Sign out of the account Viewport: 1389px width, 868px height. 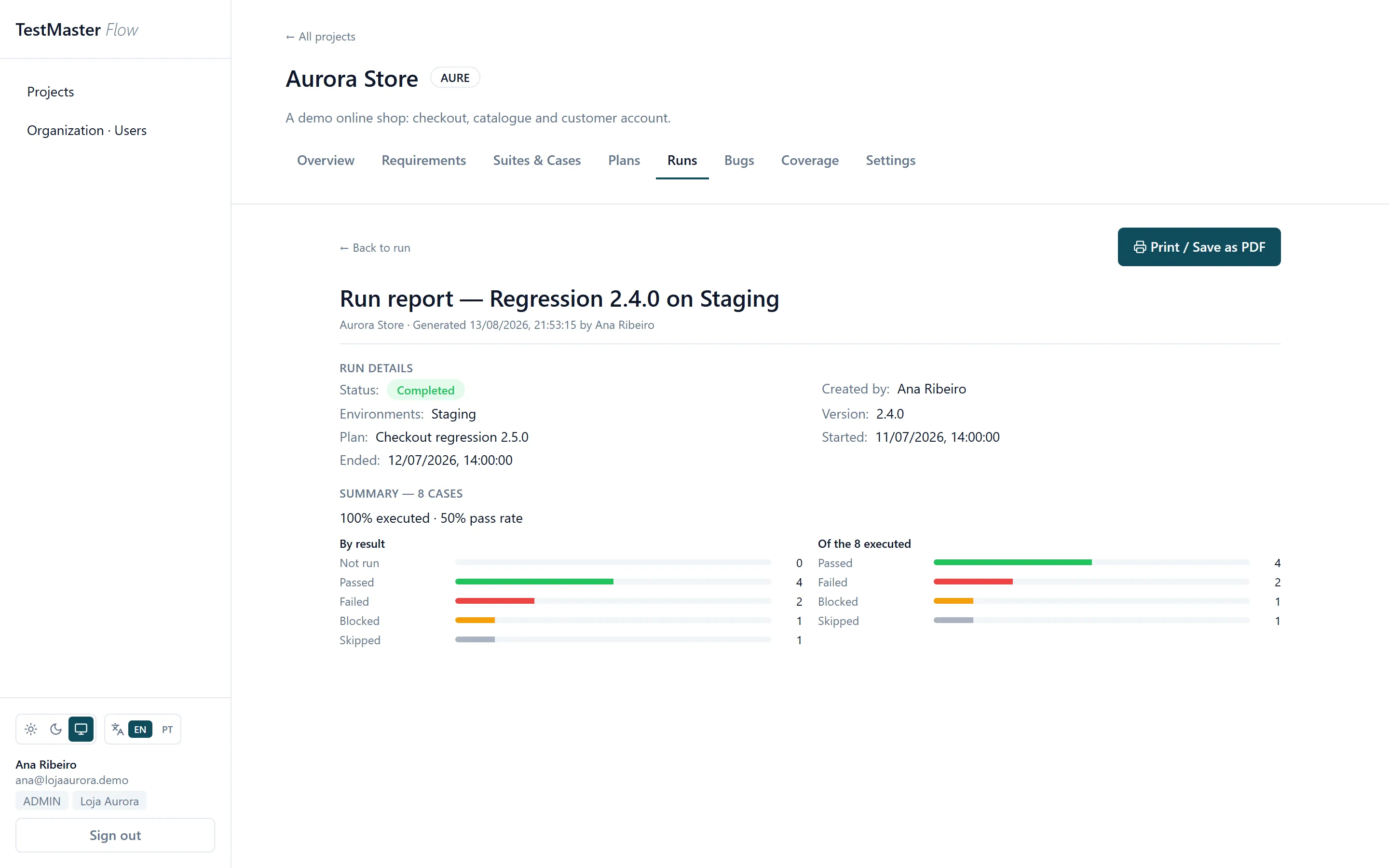click(115, 835)
